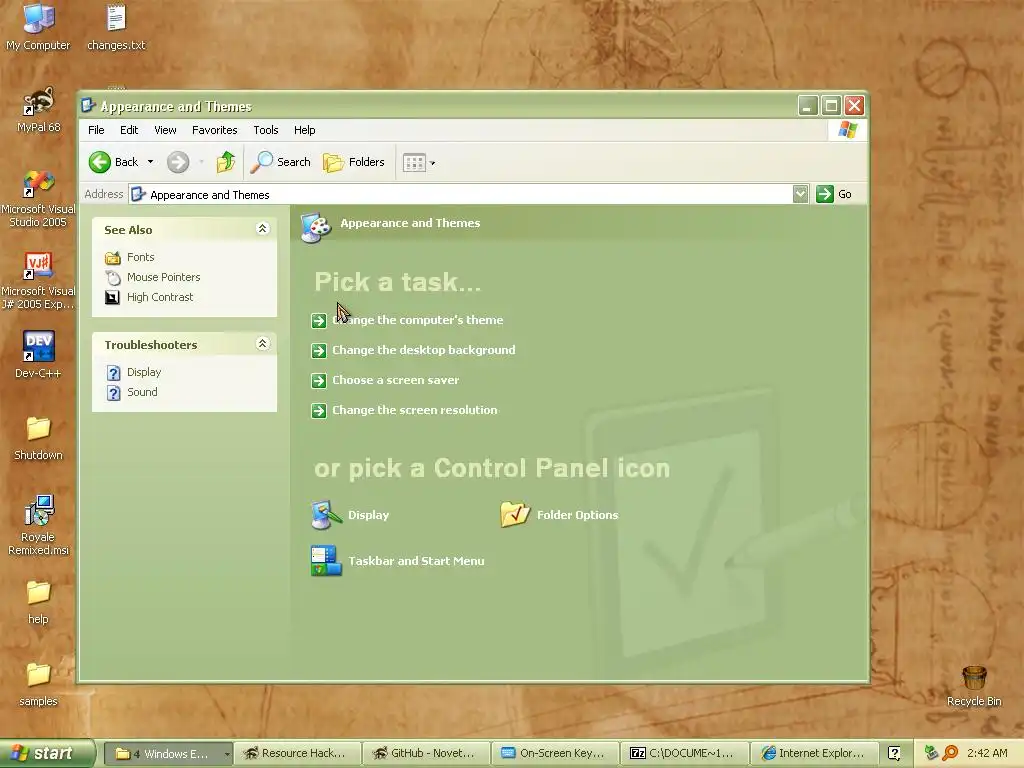The image size is (1024, 768).
Task: Select Change the screen resolution task
Action: pyautogui.click(x=415, y=410)
